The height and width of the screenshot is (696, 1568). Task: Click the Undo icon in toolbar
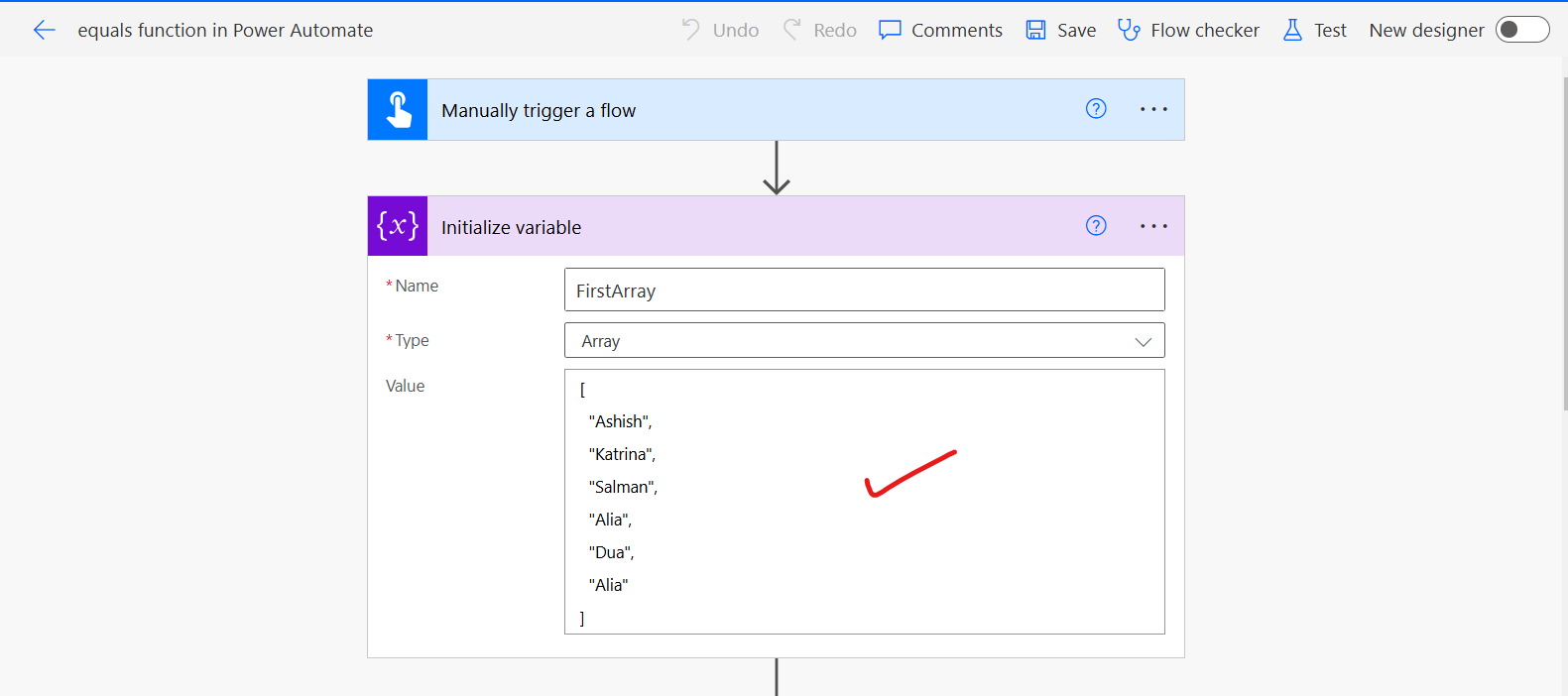coord(691,30)
